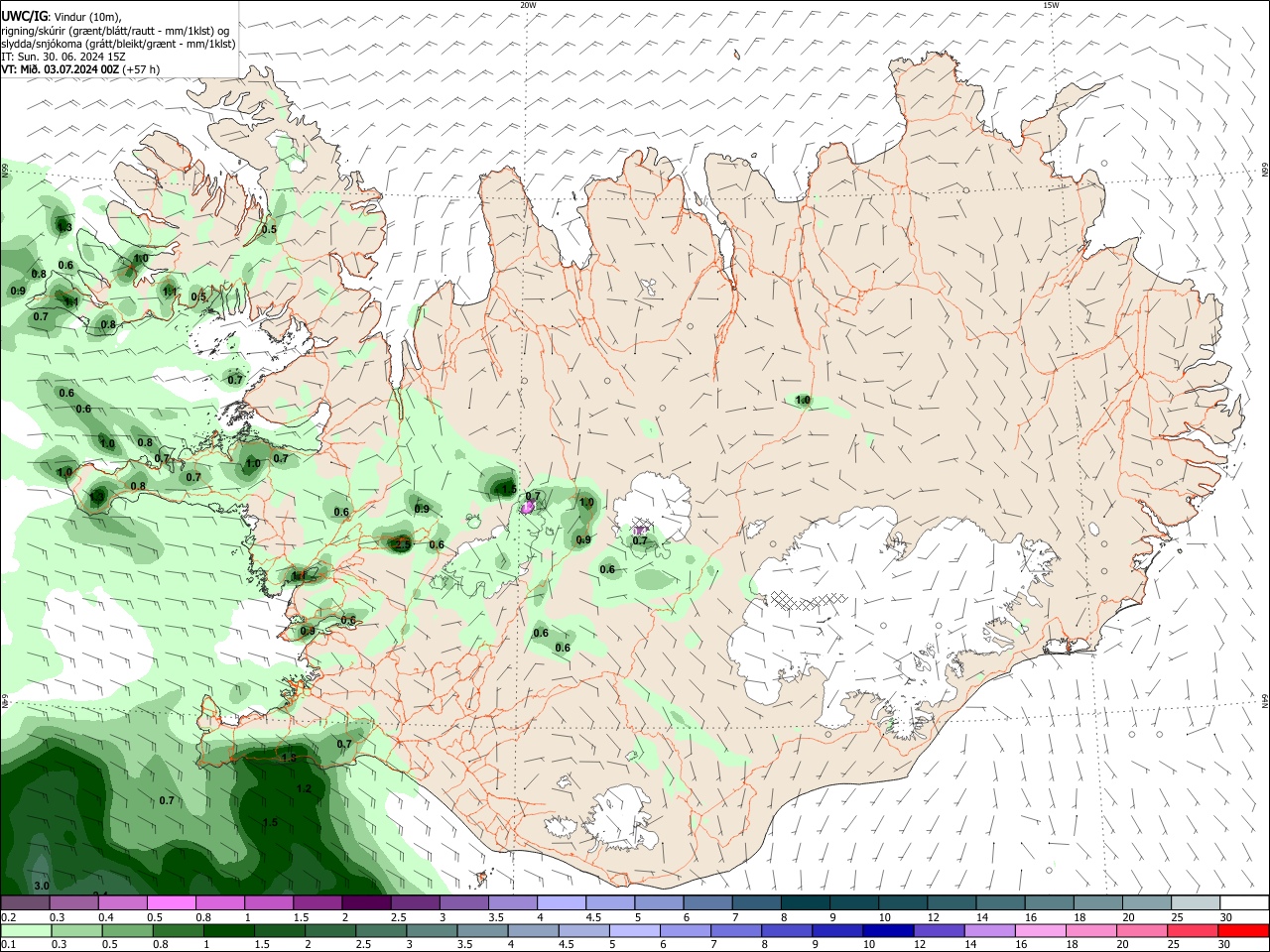Pick lavender swatch between 14 and 16
This screenshot has width=1270, height=952.
click(x=988, y=930)
